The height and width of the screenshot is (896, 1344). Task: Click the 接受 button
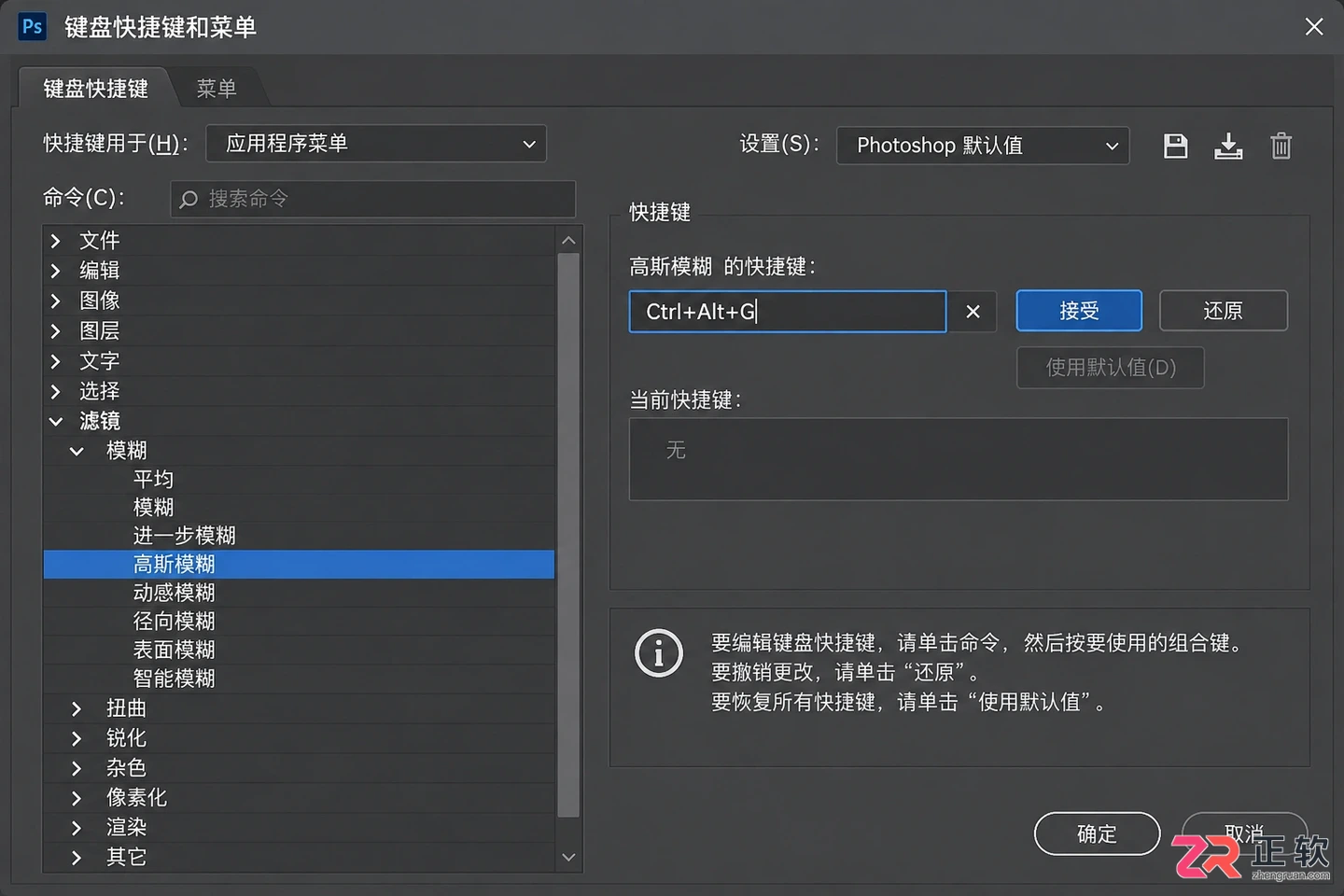[x=1079, y=311]
